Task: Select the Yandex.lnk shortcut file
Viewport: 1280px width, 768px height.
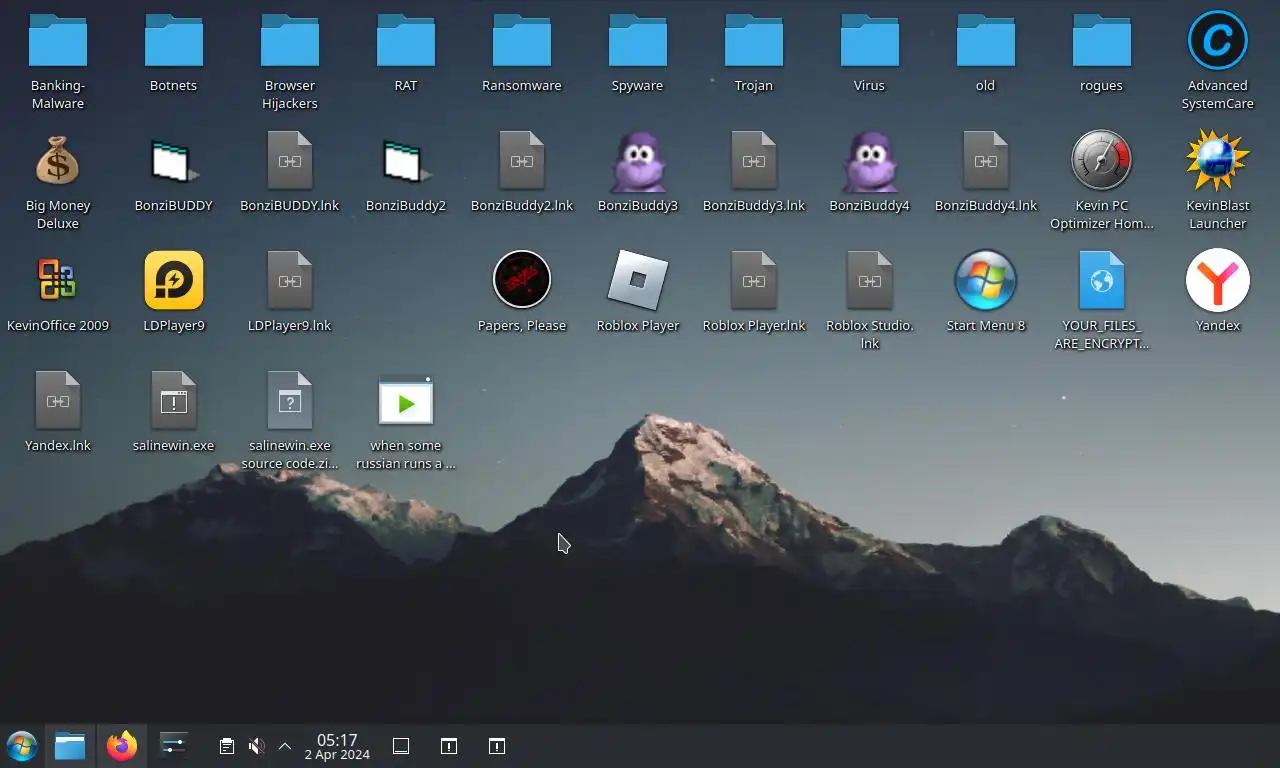Action: point(58,401)
